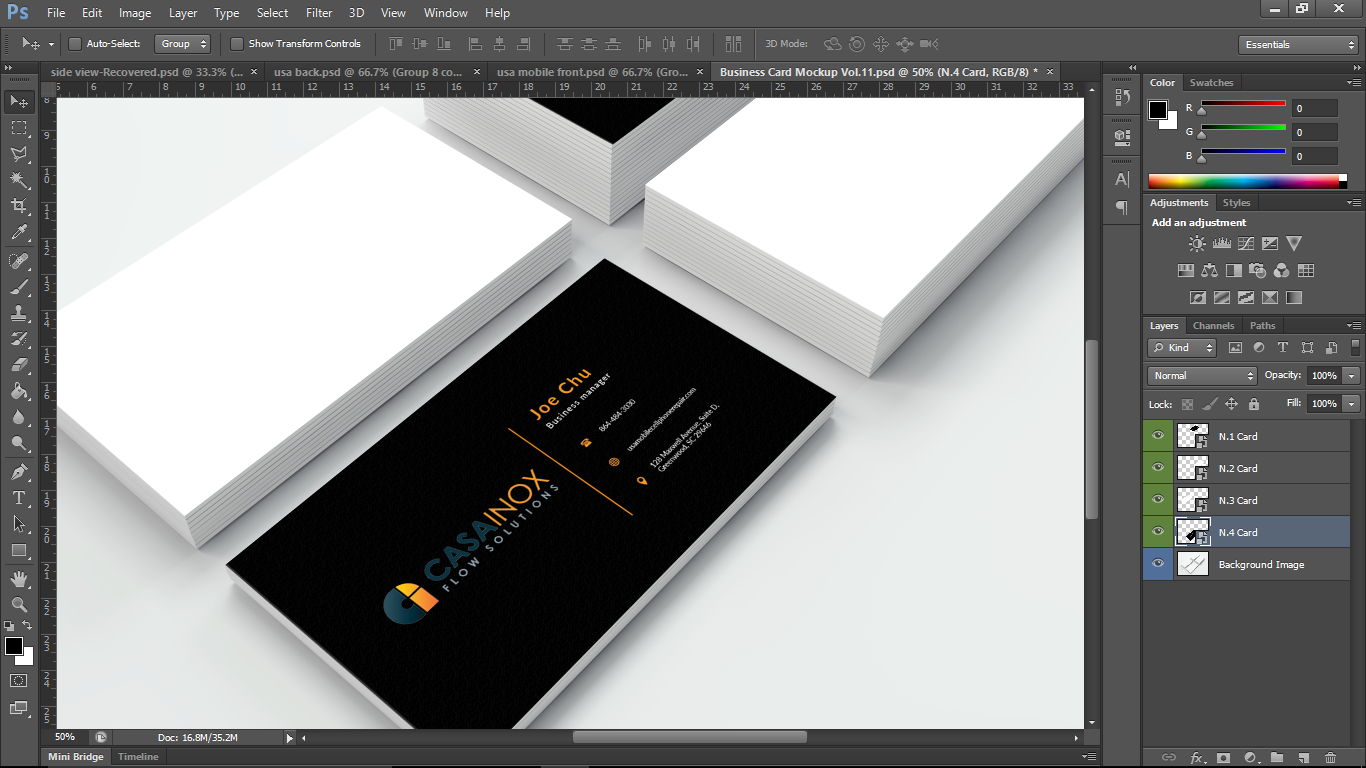The image size is (1366, 768).
Task: Select the Eyedropper tool
Action: (x=18, y=232)
